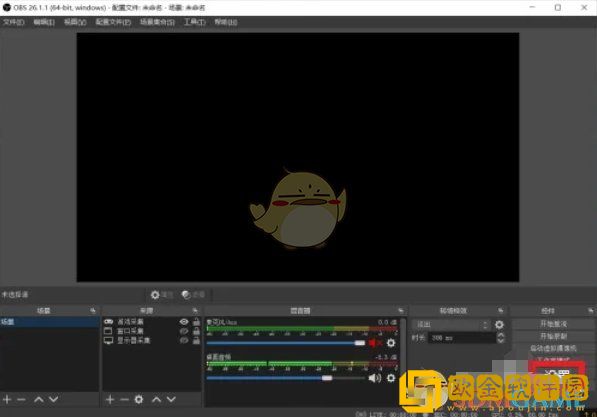Adjust the 桌面音频 volume slider

coord(286,378)
